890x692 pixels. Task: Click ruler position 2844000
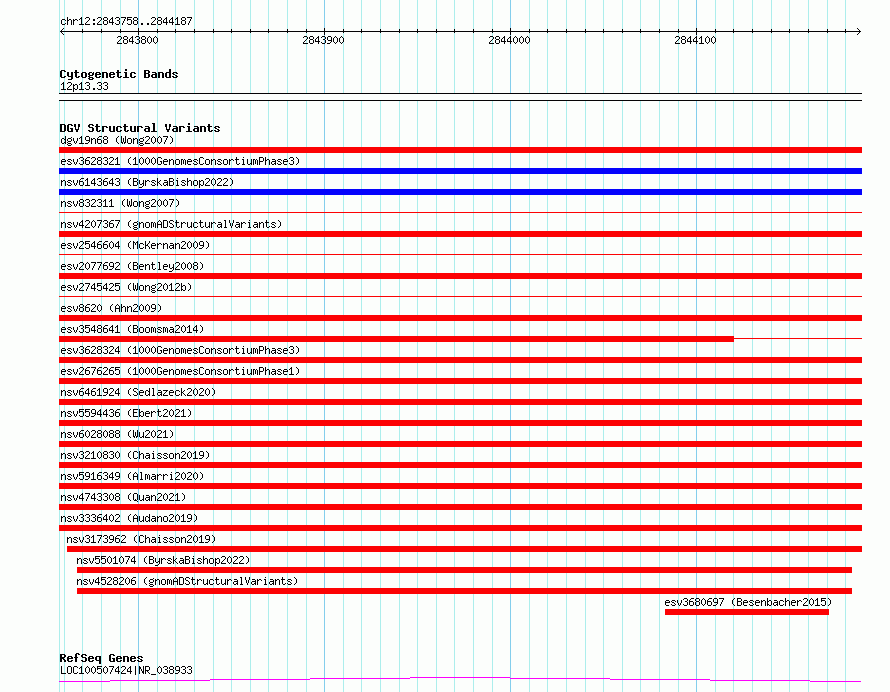509,40
